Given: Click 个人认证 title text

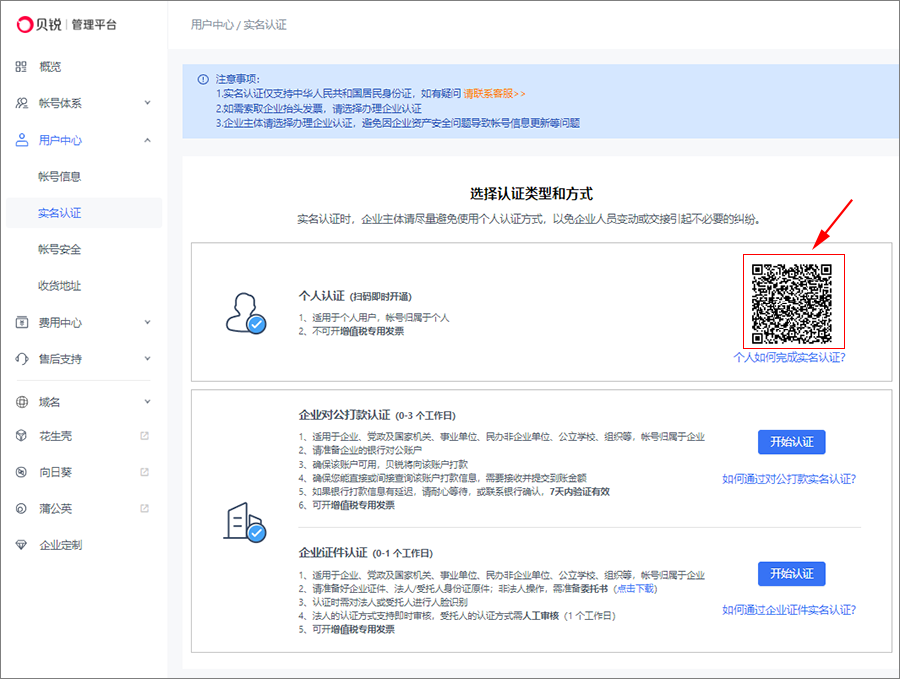Looking at the screenshot, I should (x=321, y=296).
